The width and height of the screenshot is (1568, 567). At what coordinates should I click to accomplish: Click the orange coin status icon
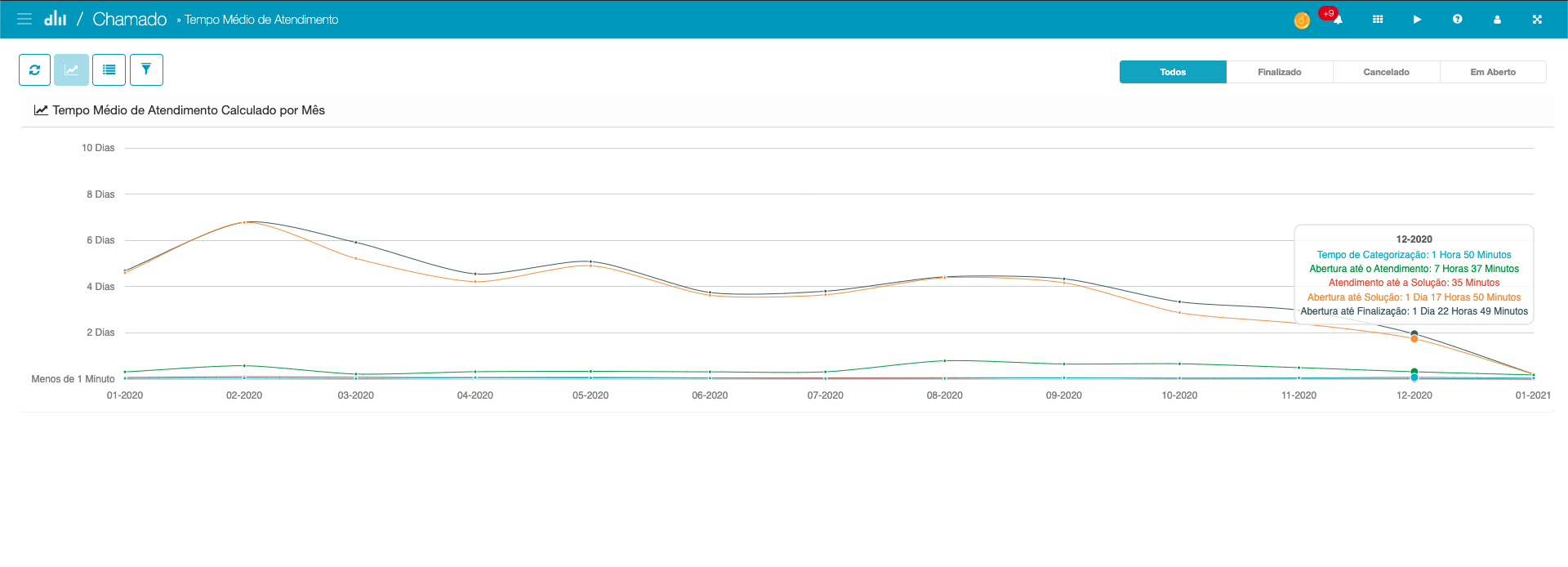(x=1302, y=20)
